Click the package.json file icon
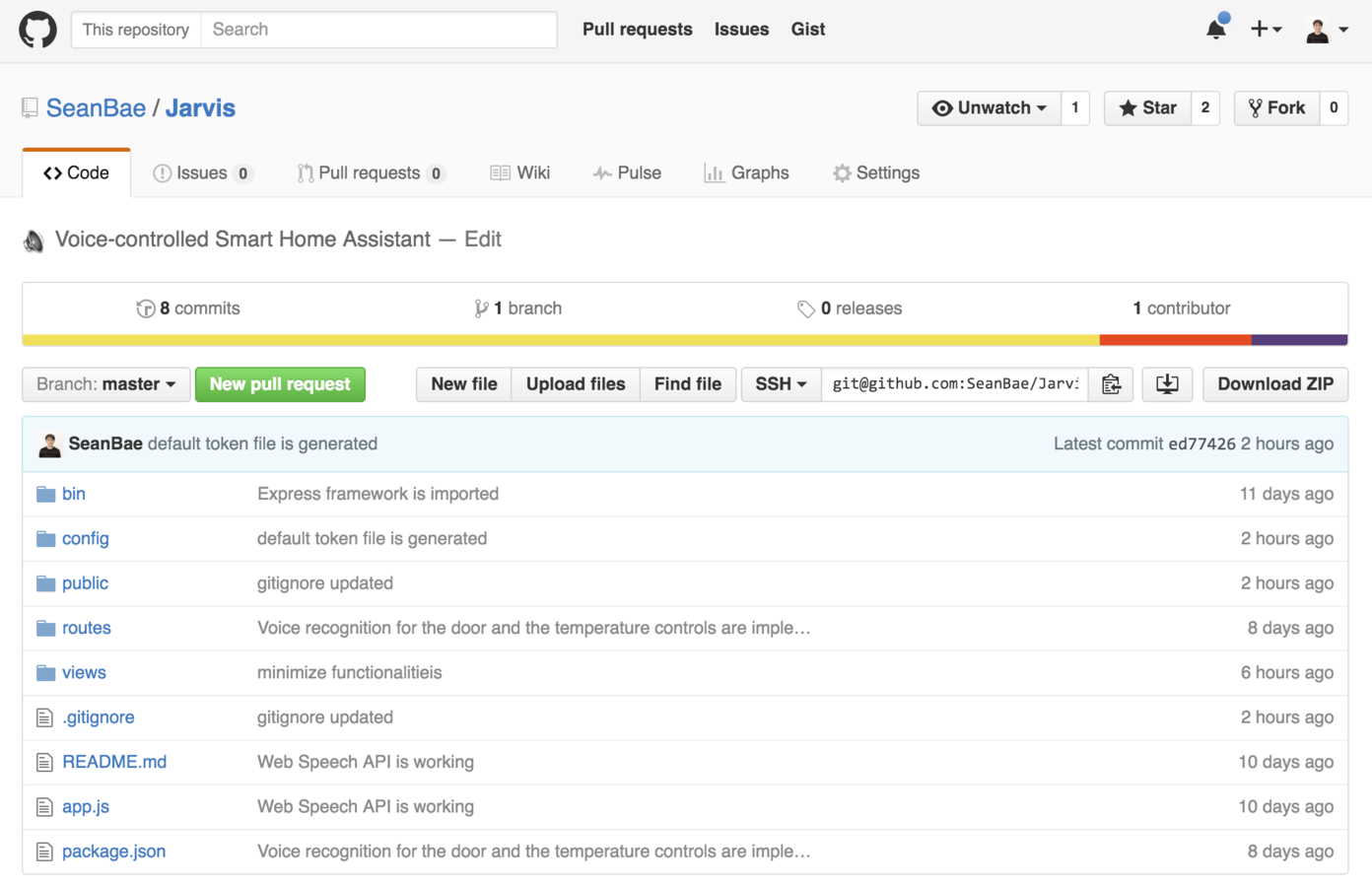 tap(44, 852)
